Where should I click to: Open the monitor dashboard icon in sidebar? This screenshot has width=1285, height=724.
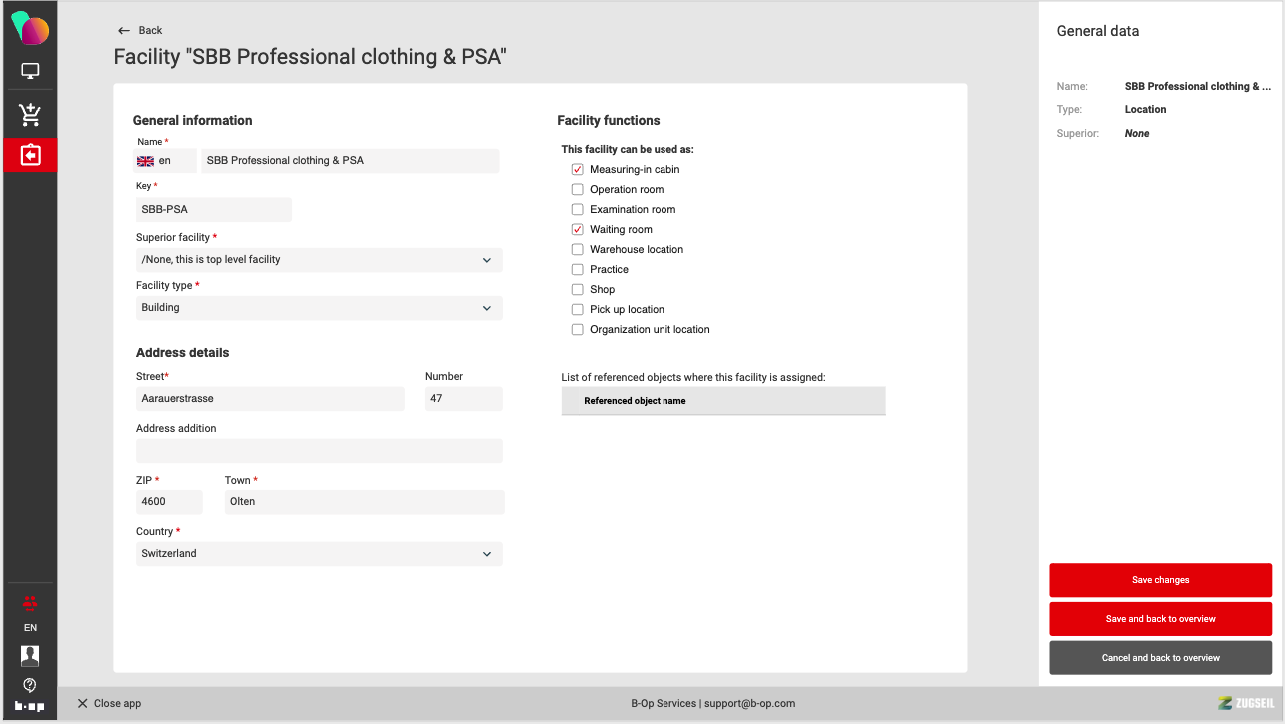(30, 72)
